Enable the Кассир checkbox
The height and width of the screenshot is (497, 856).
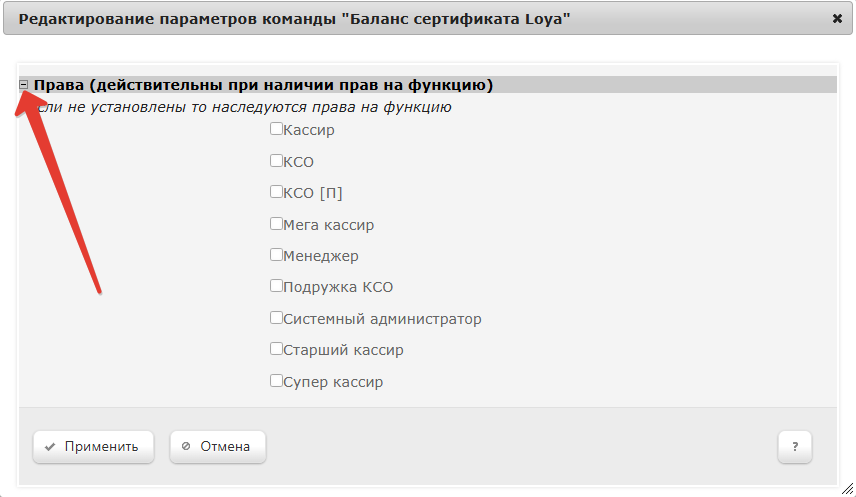(276, 129)
